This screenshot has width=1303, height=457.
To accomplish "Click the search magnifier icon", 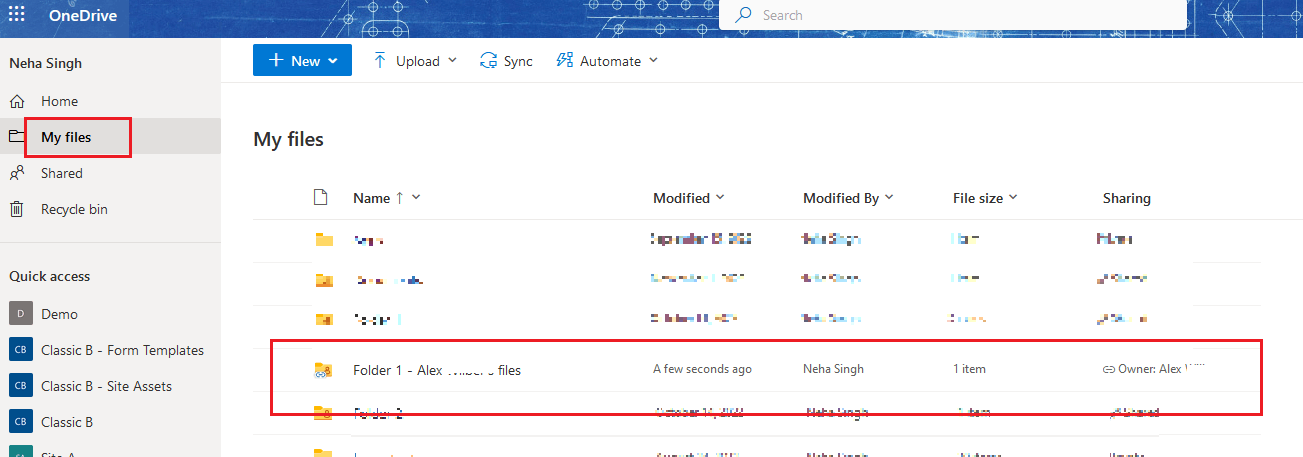I will coord(743,15).
